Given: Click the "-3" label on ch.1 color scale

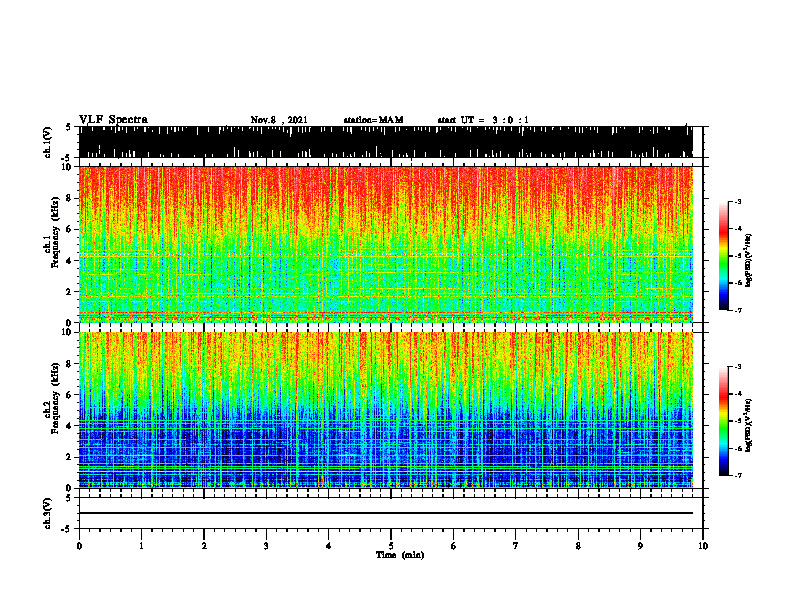Looking at the screenshot, I should click(x=738, y=201).
